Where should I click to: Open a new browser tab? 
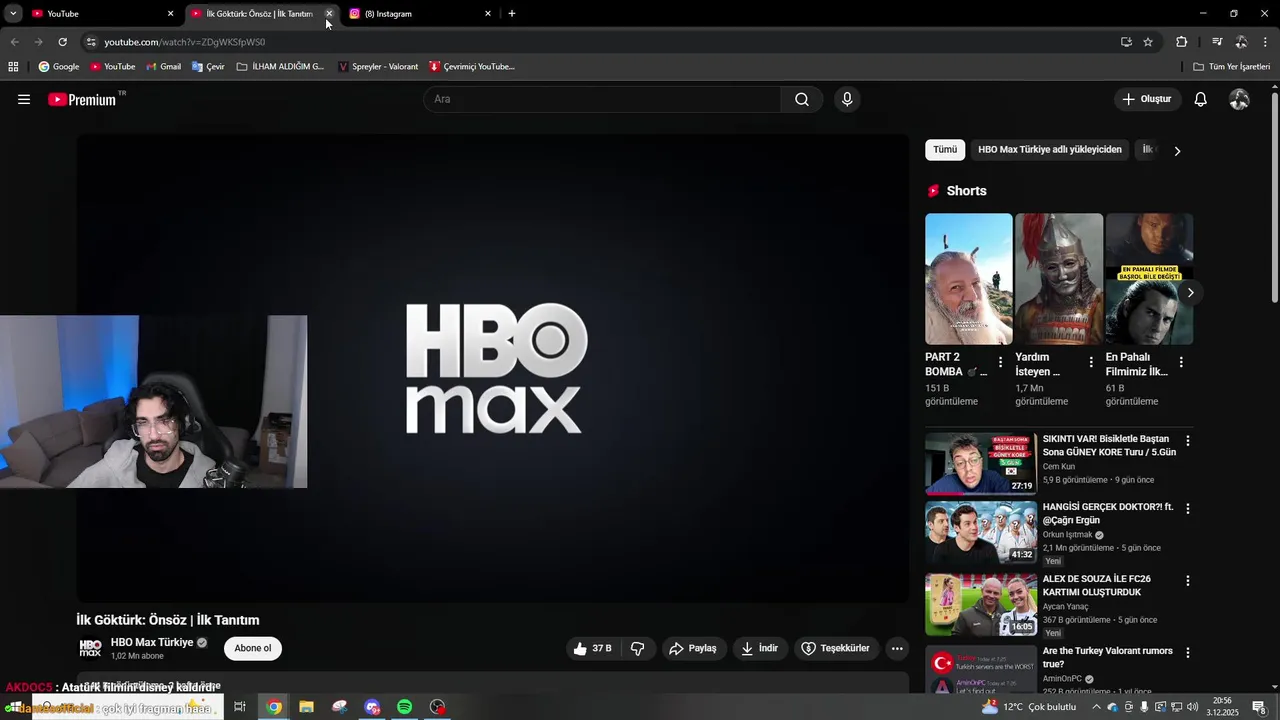tap(512, 14)
